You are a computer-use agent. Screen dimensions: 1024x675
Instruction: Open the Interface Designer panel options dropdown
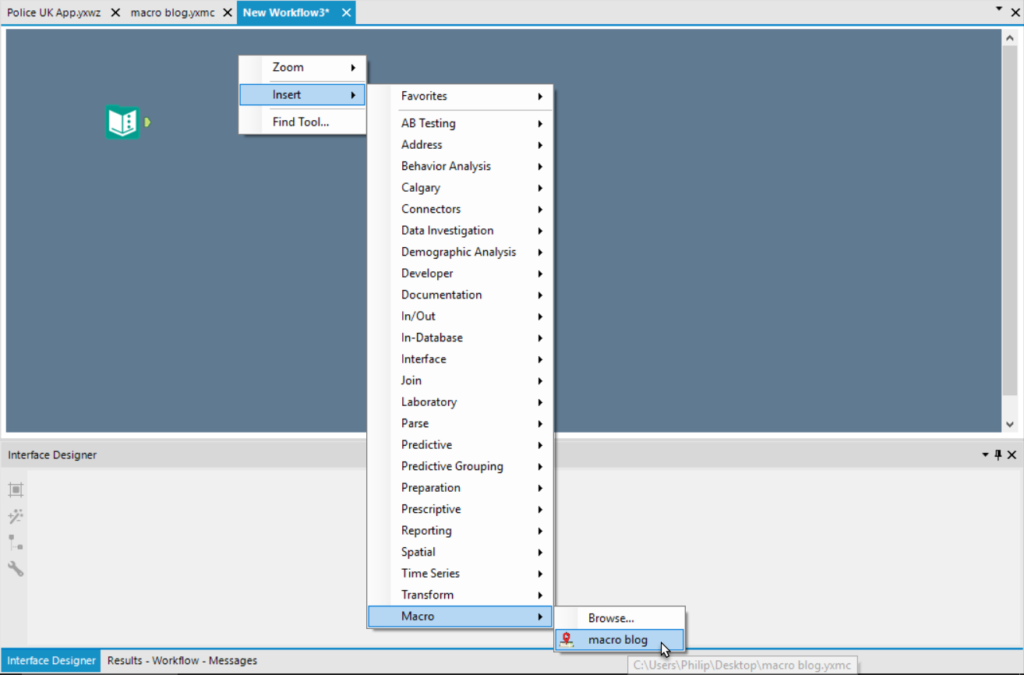pyautogui.click(x=985, y=455)
